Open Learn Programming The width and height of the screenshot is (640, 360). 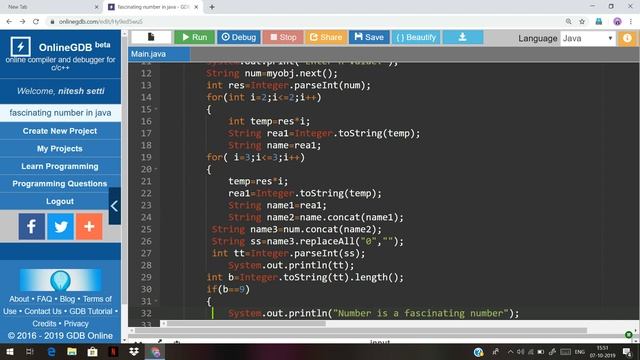(60, 166)
